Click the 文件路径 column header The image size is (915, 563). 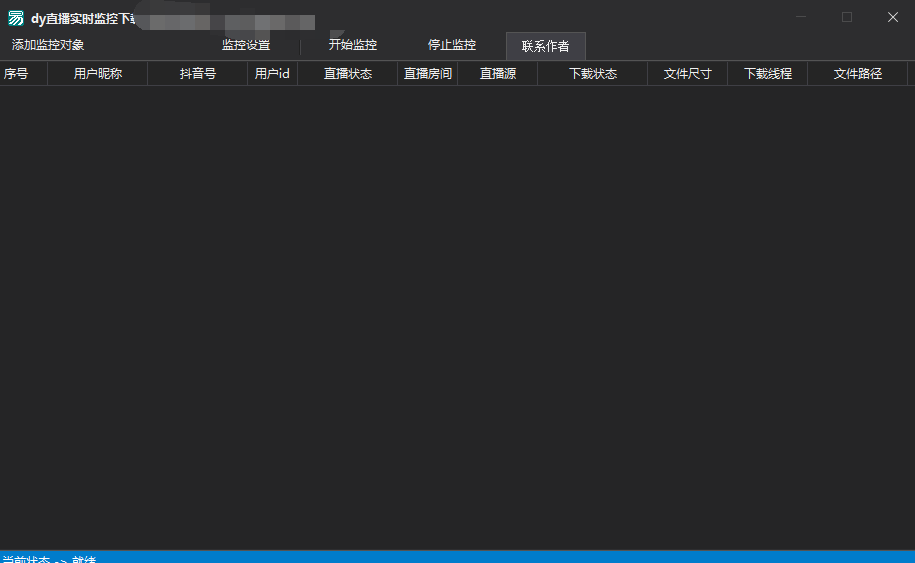[858, 74]
